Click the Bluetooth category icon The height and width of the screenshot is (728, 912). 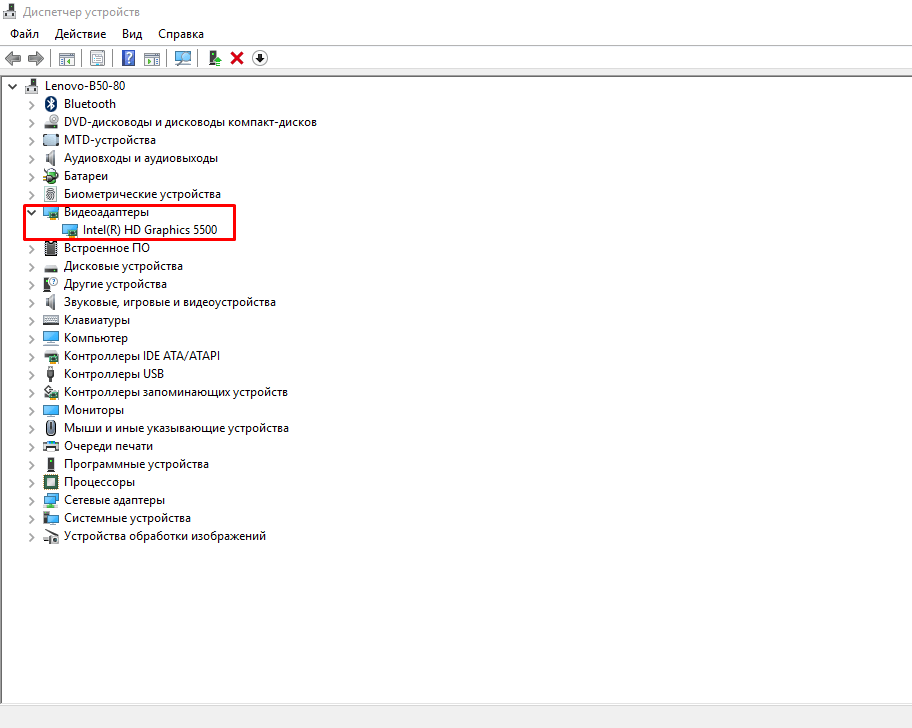(x=51, y=104)
